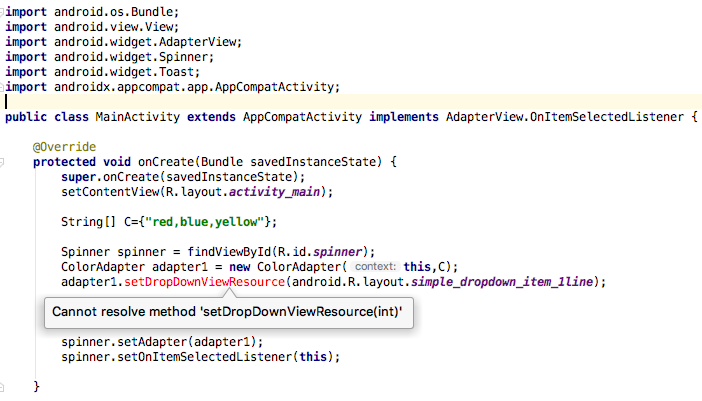Click import android.widget.AdapterView line

point(124,42)
